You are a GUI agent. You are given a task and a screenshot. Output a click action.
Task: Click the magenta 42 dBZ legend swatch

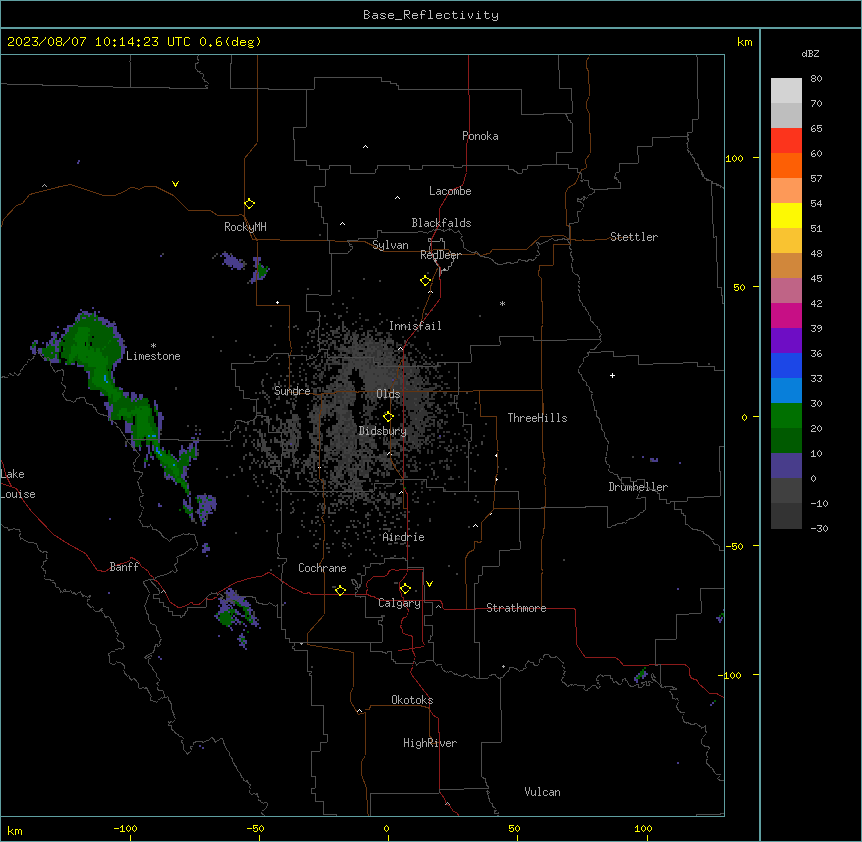pyautogui.click(x=786, y=315)
